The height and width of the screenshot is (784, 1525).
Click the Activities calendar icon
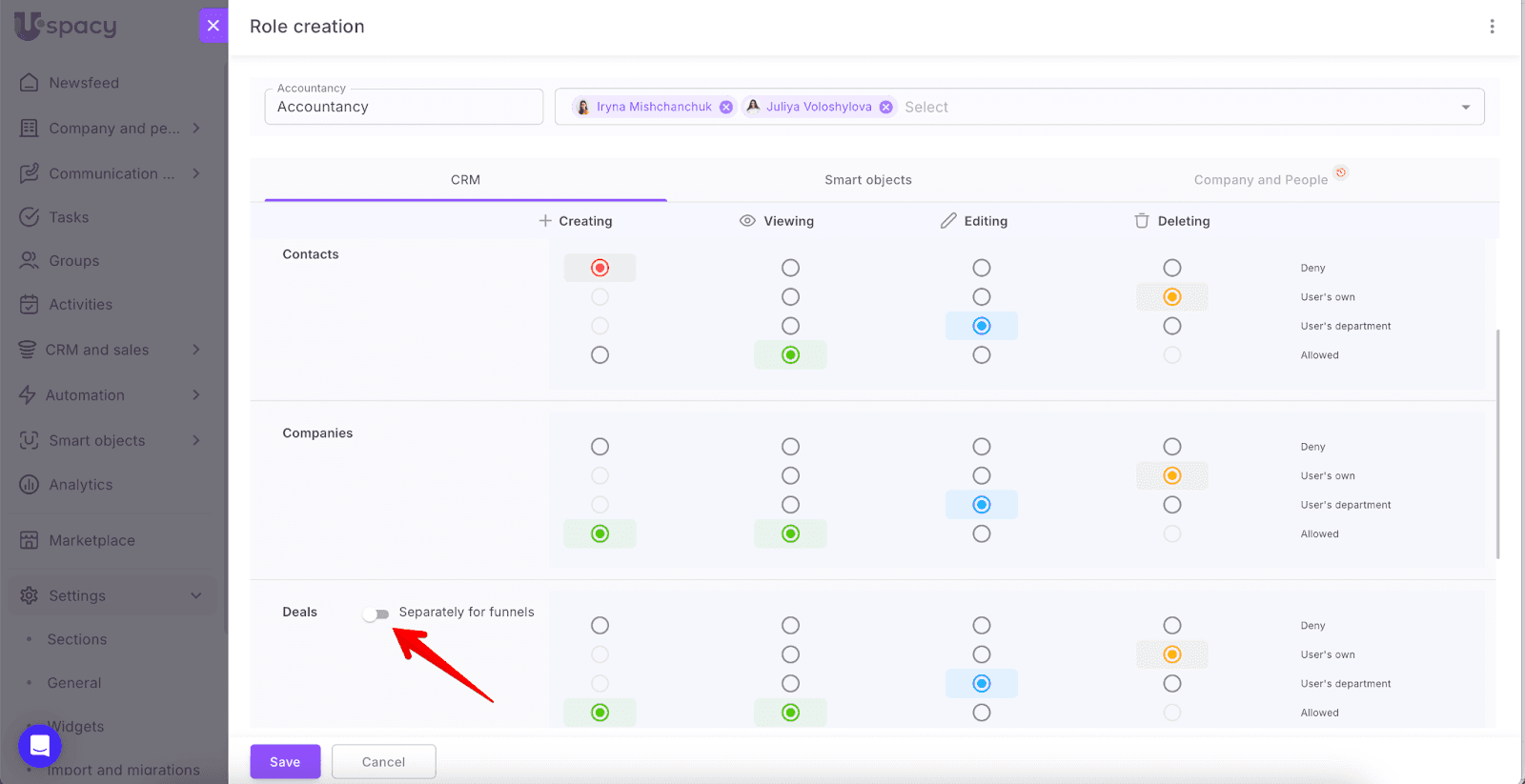[30, 305]
